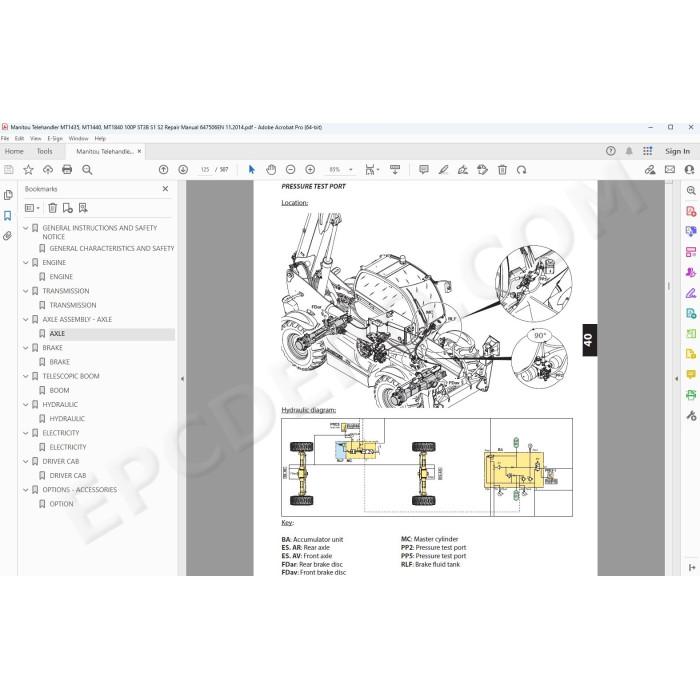Image resolution: width=700 pixels, height=700 pixels.
Task: Click the Save file icon
Action: click(8, 170)
